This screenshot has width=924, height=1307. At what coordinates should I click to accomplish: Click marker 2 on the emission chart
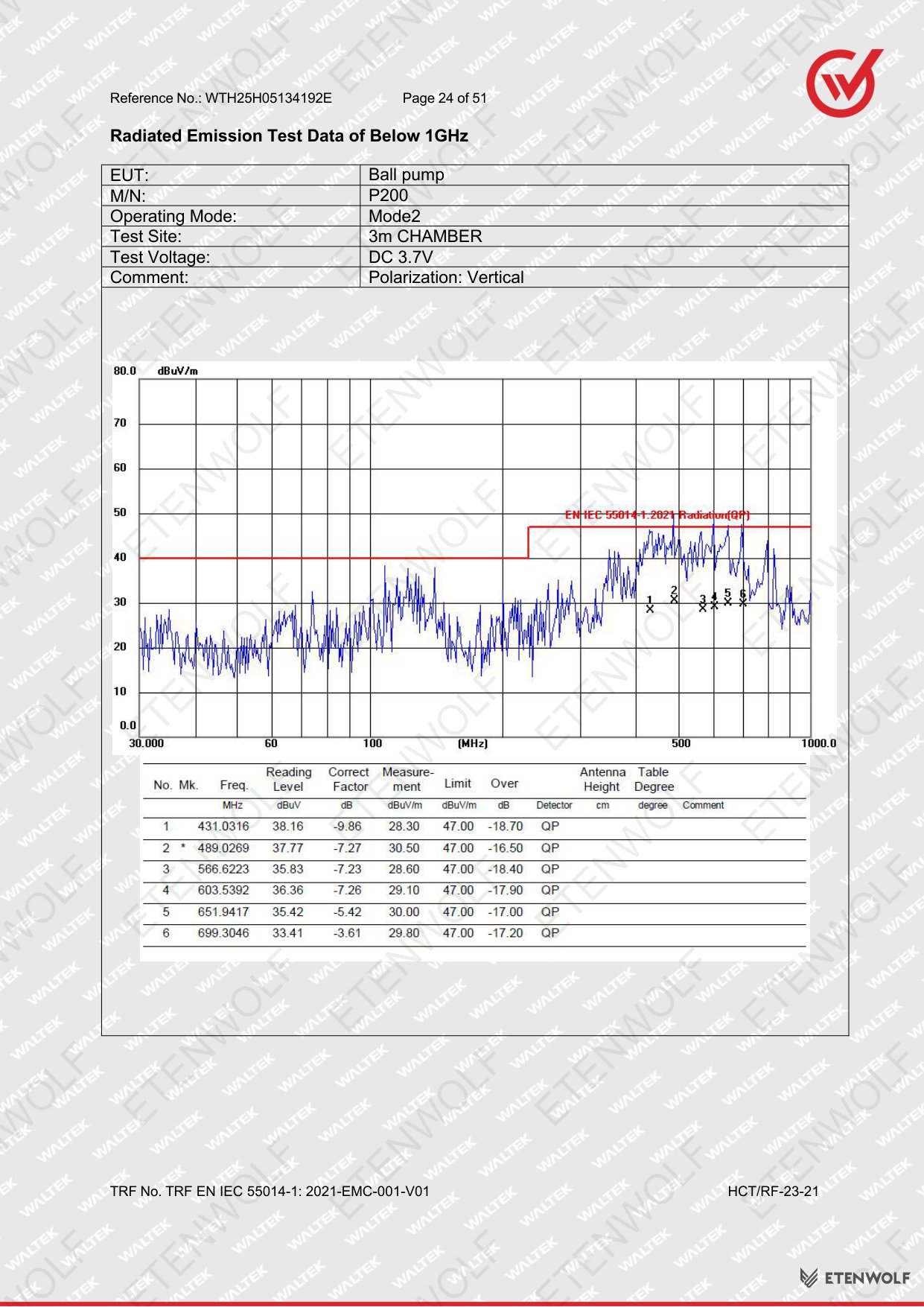pos(674,594)
